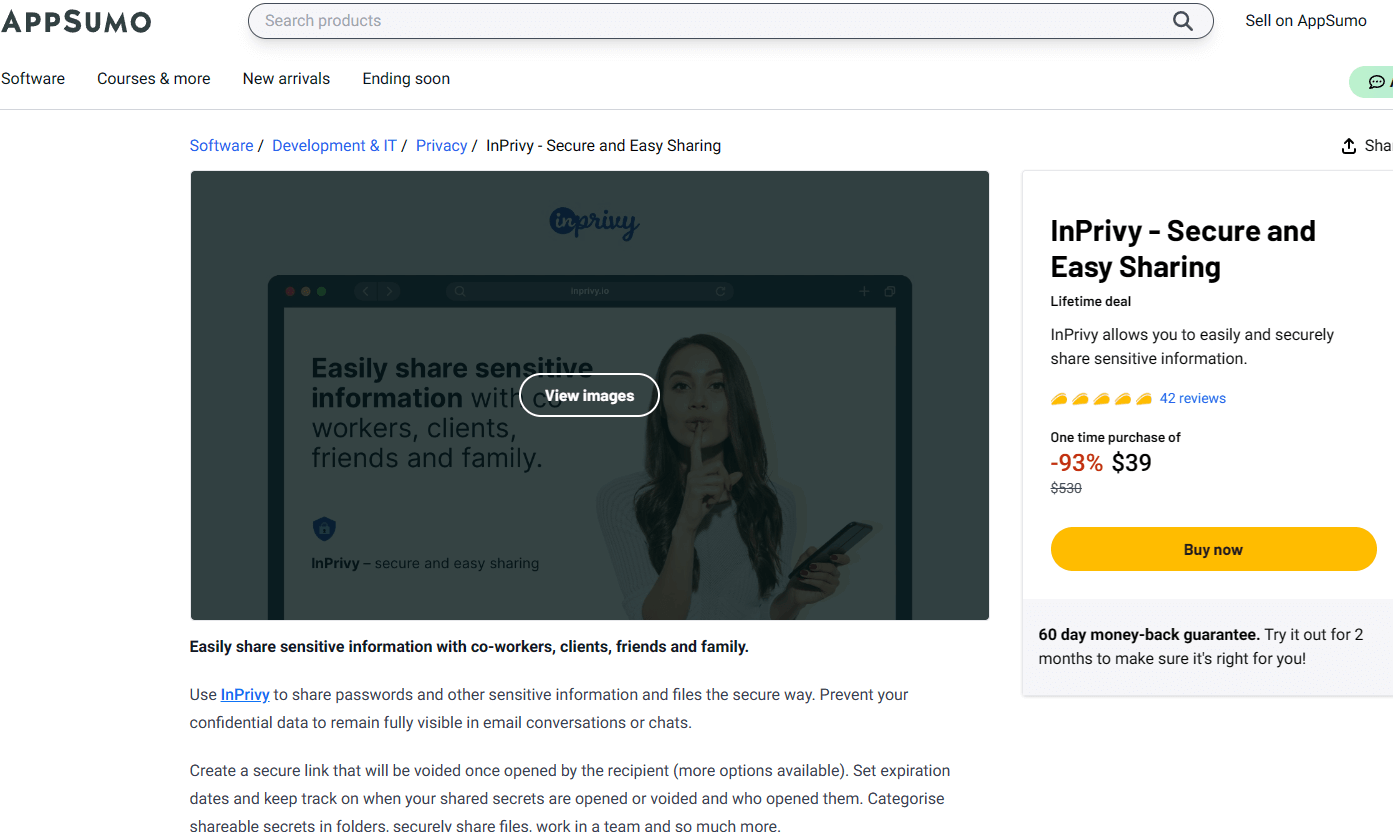Image resolution: width=1393 pixels, height=832 pixels.
Task: Go to Ending soon
Action: (x=406, y=79)
